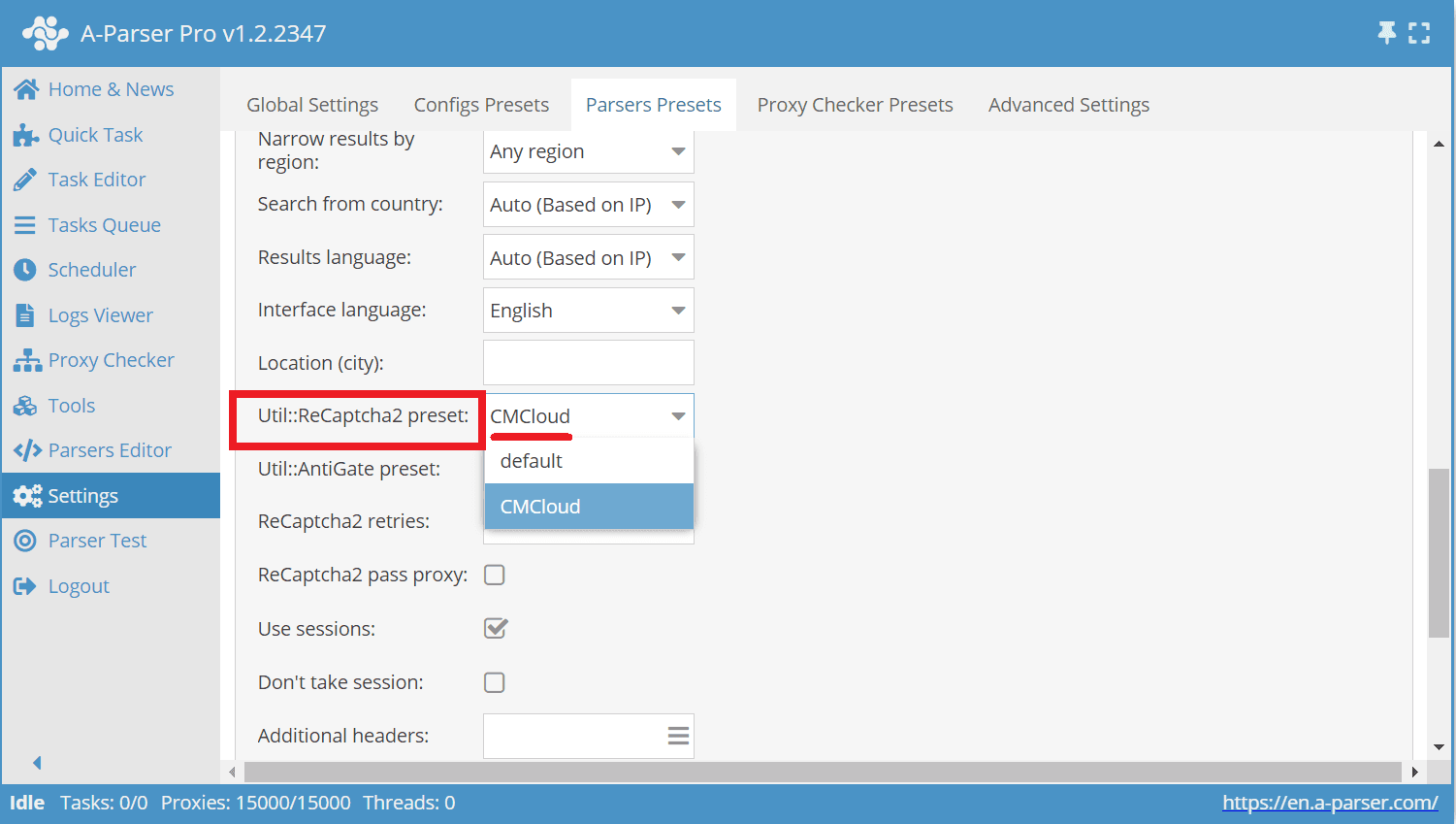Click vertical scrollbar up arrow
This screenshot has height=824, width=1456.
(x=1439, y=144)
